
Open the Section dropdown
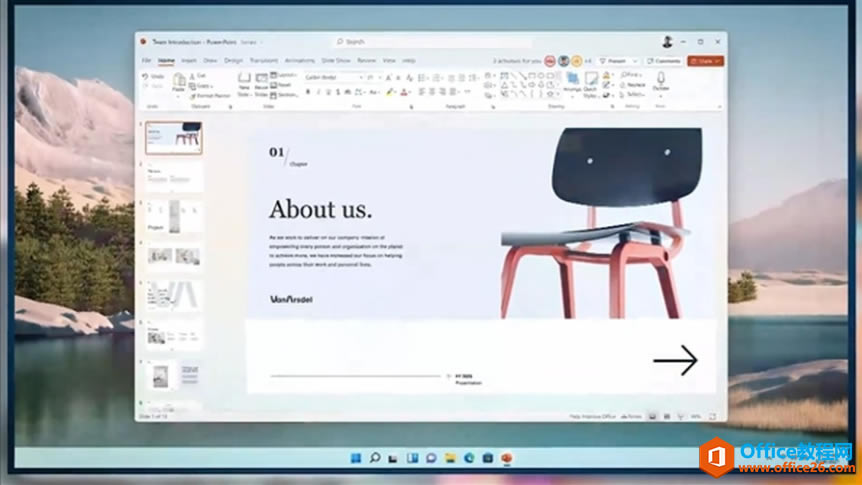285,95
